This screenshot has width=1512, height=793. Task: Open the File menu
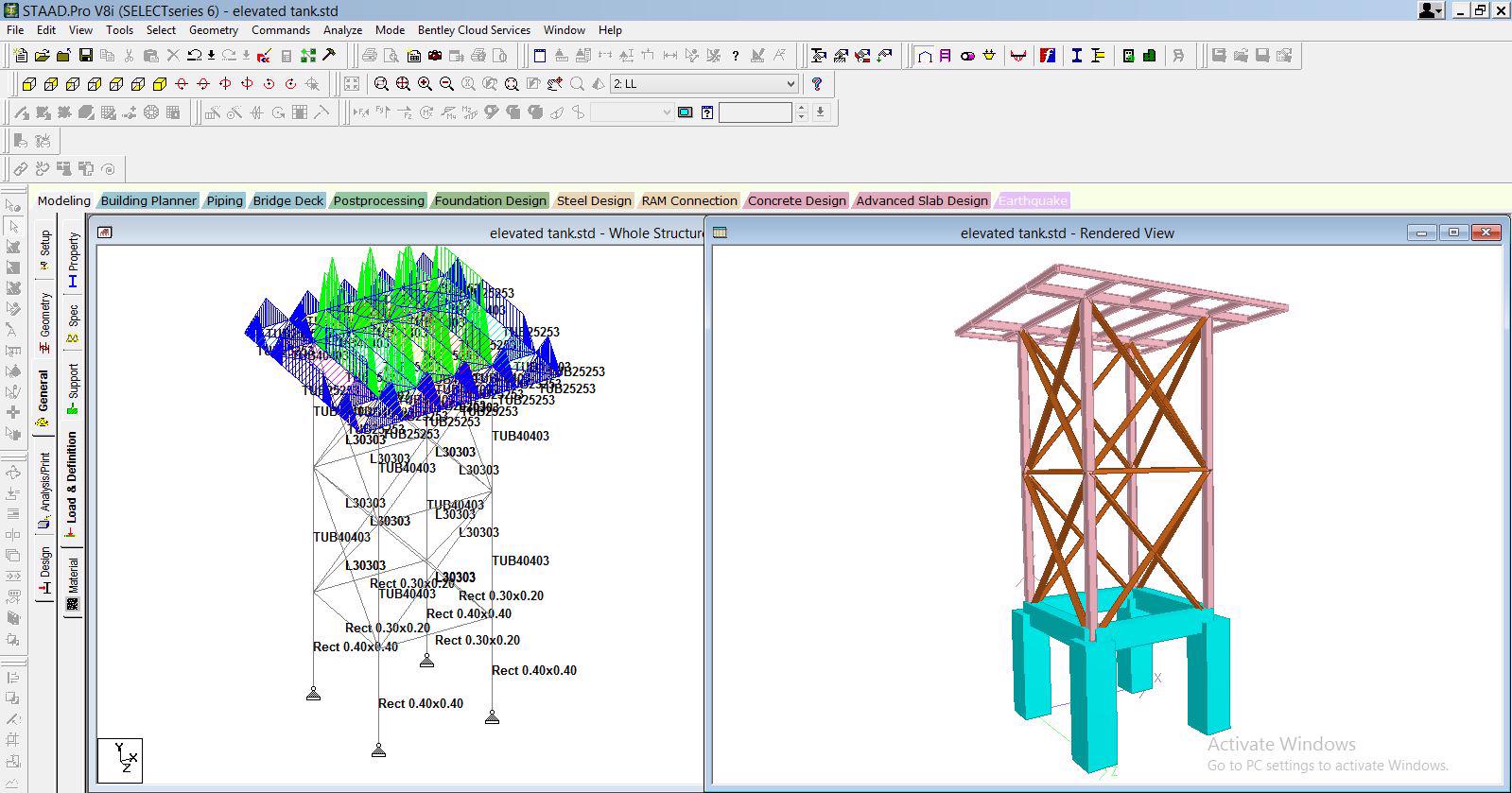click(x=16, y=30)
